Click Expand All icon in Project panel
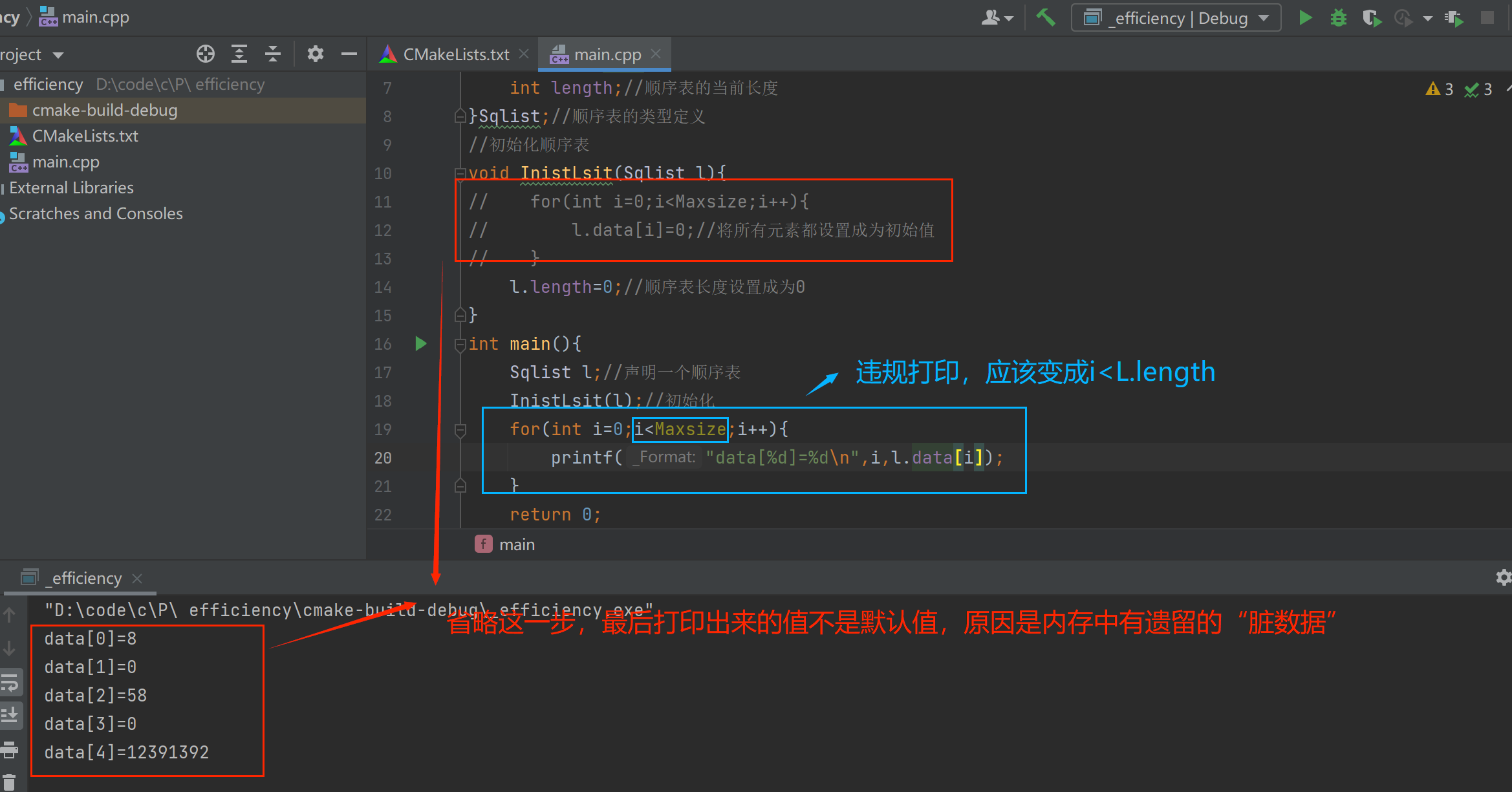 click(239, 54)
